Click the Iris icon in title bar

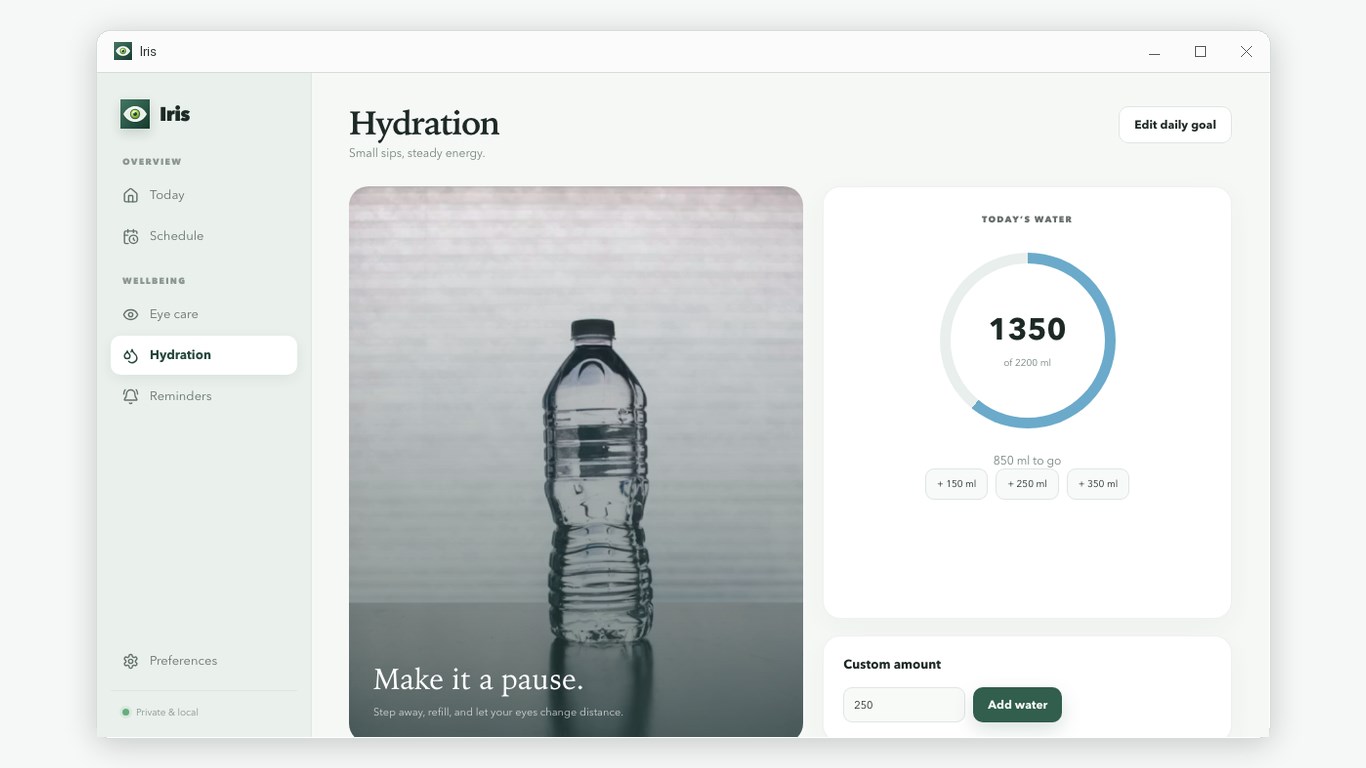(x=123, y=51)
